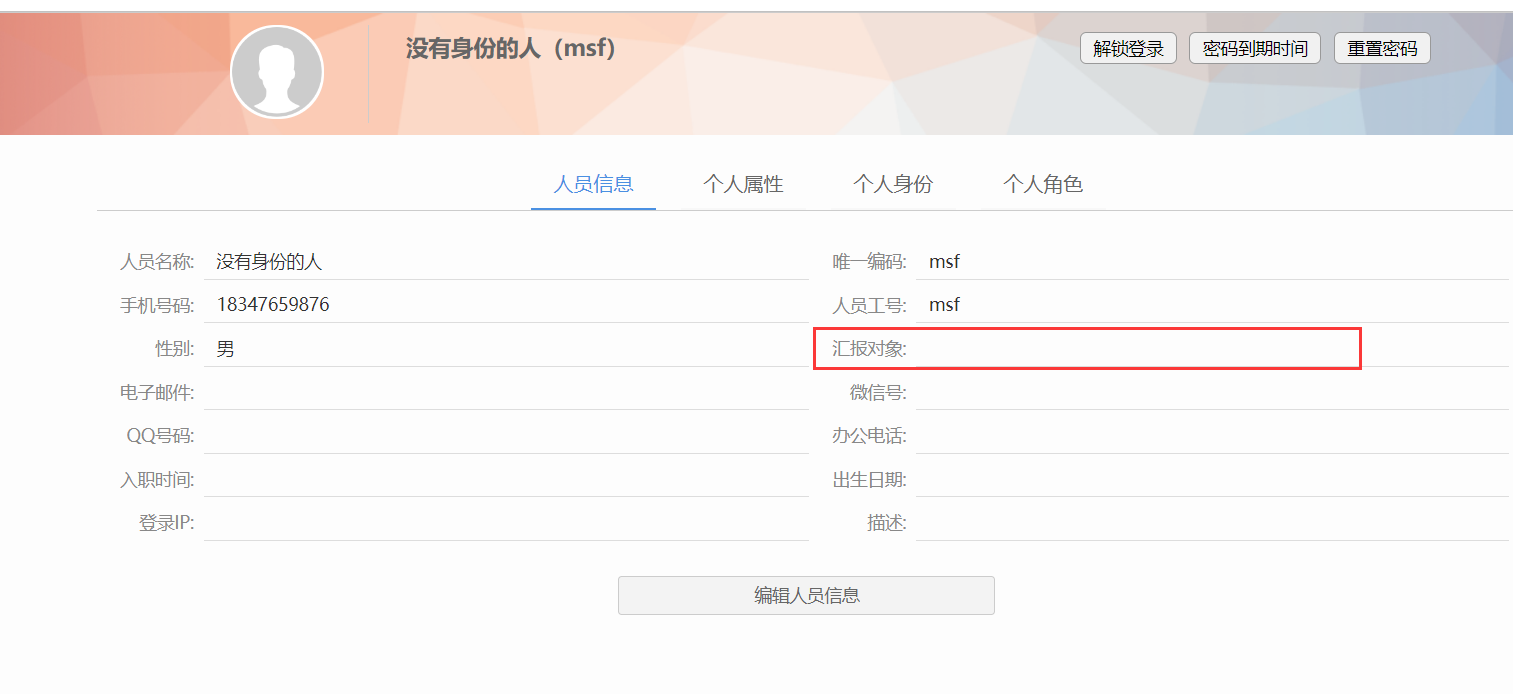The height and width of the screenshot is (694, 1513).
Task: Click the 人员工号 field value
Action: pyautogui.click(x=1210, y=305)
